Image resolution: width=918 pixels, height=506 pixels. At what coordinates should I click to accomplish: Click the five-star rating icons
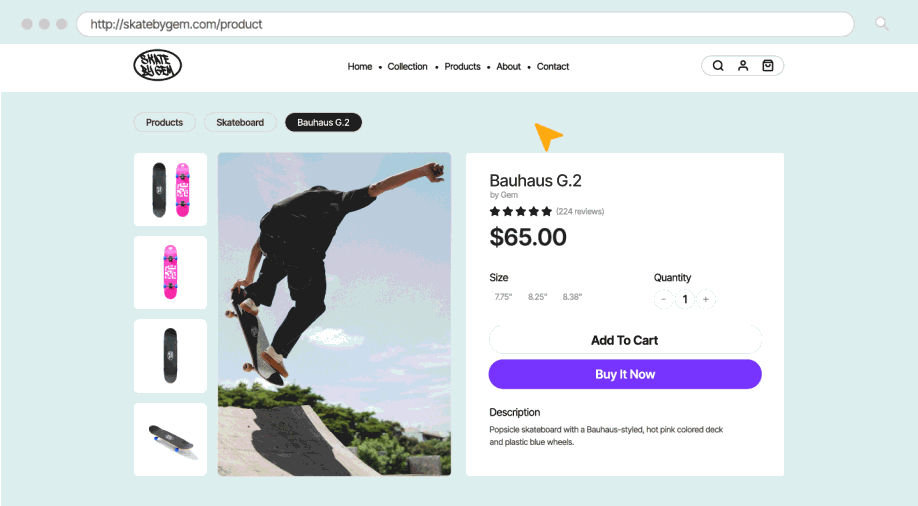click(x=520, y=211)
